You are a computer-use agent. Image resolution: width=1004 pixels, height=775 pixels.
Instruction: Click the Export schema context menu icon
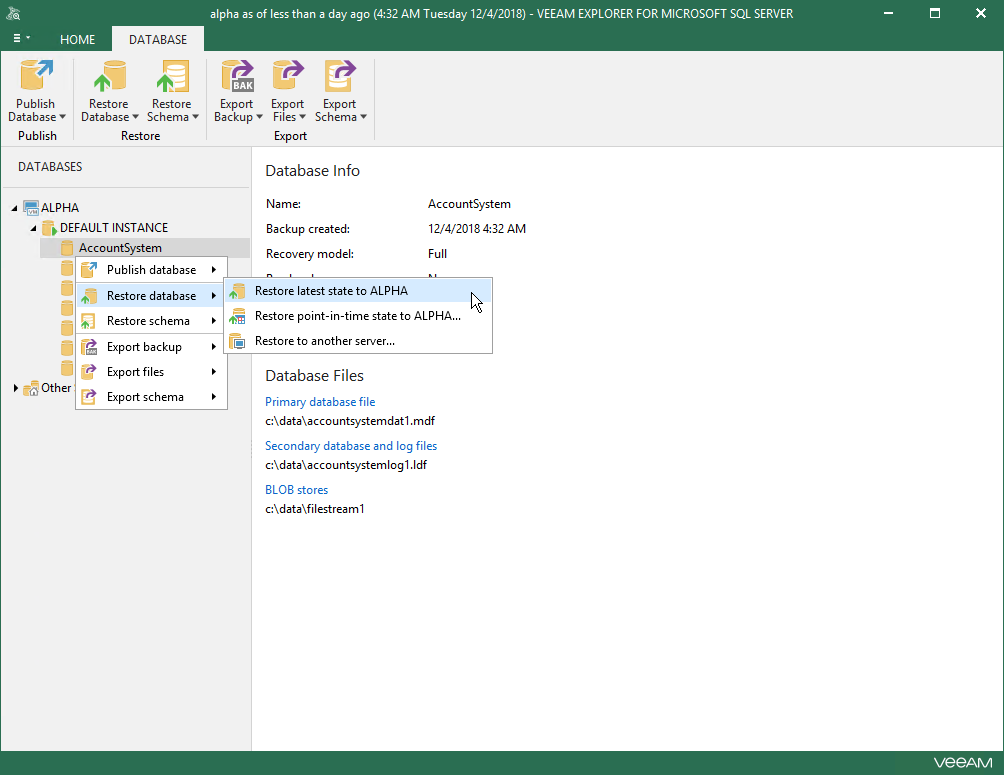click(x=89, y=396)
